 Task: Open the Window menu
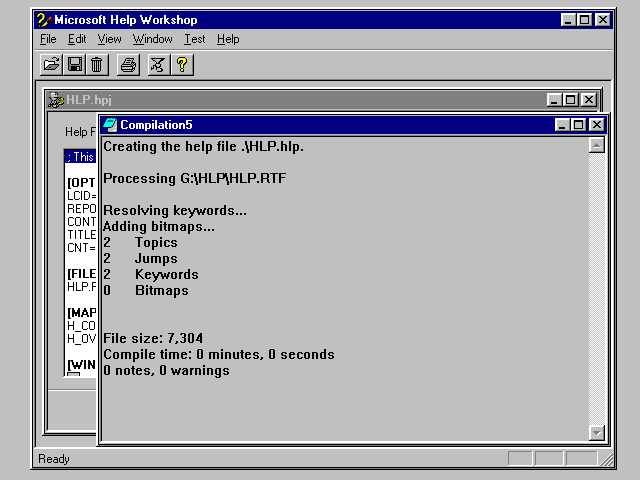click(x=152, y=39)
